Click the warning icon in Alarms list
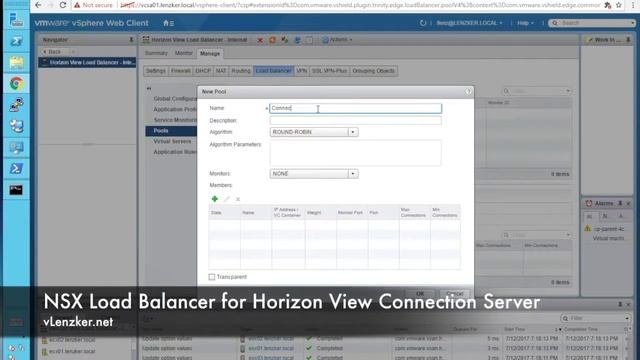 588,229
